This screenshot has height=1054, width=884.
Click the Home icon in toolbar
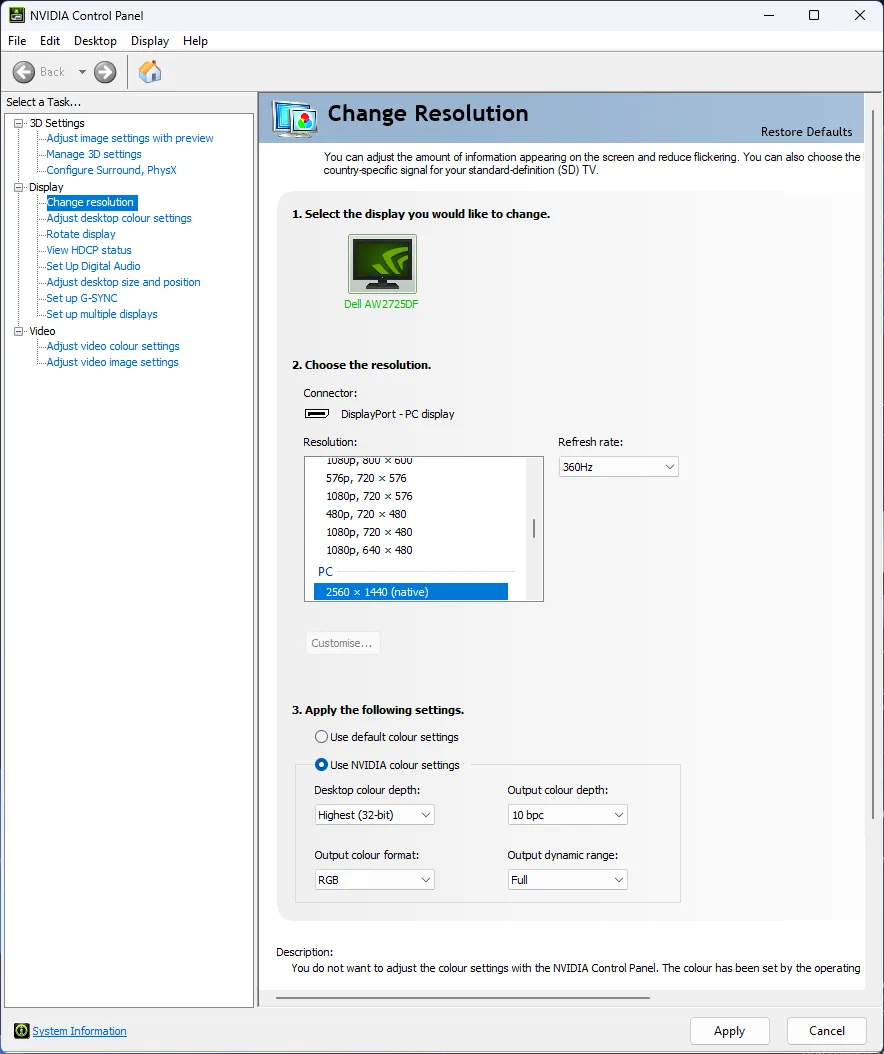tap(150, 72)
